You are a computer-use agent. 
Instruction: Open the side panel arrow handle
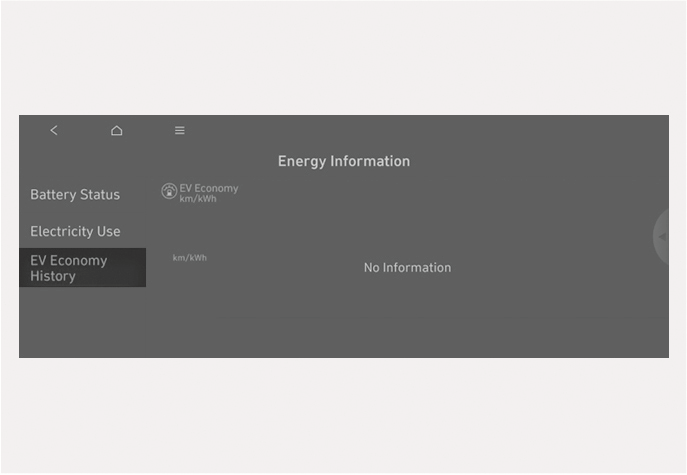(x=661, y=237)
